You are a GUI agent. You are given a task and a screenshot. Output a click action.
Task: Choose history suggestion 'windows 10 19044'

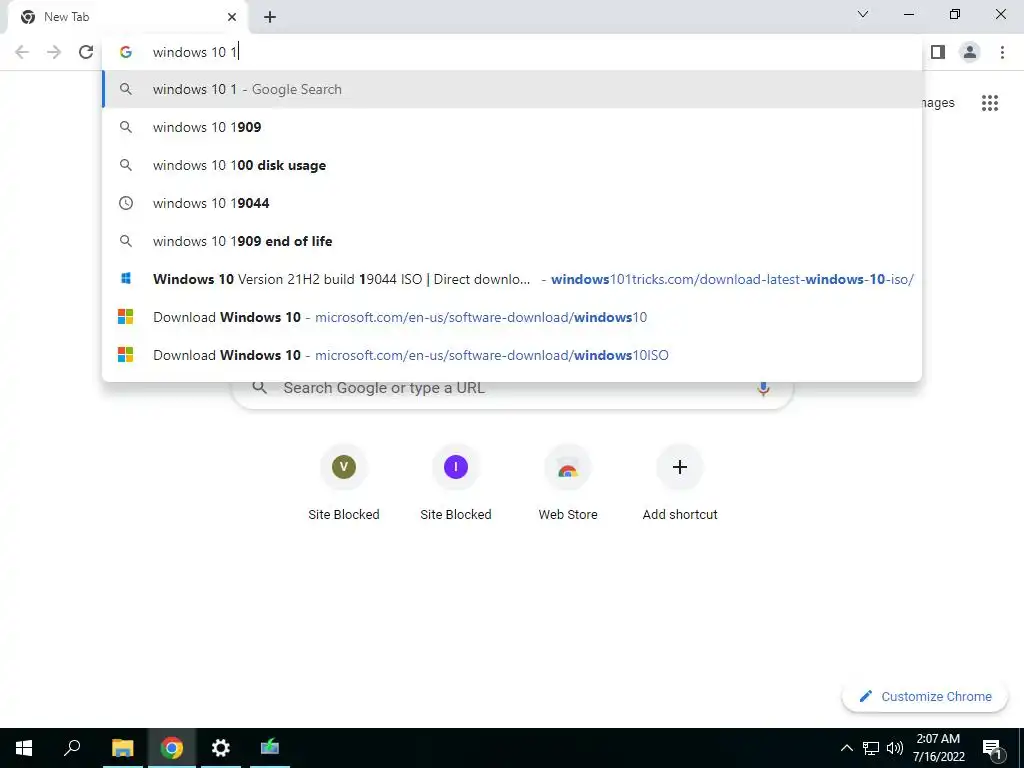click(512, 203)
